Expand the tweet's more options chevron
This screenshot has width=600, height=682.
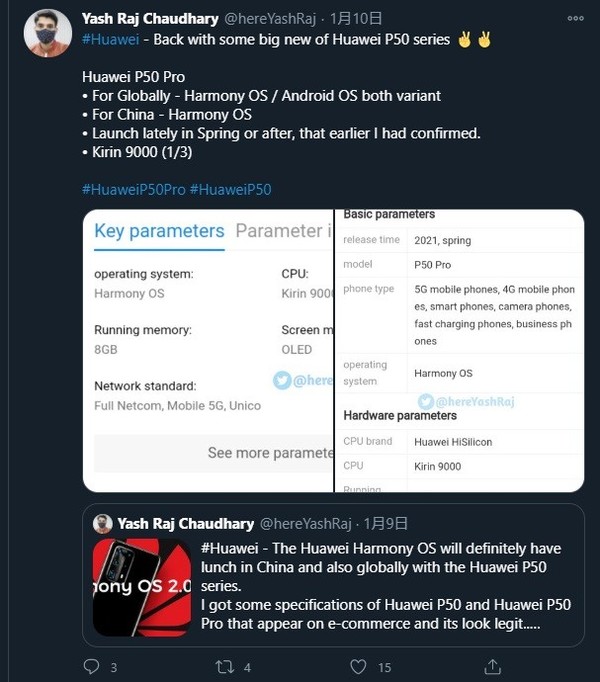tap(576, 18)
